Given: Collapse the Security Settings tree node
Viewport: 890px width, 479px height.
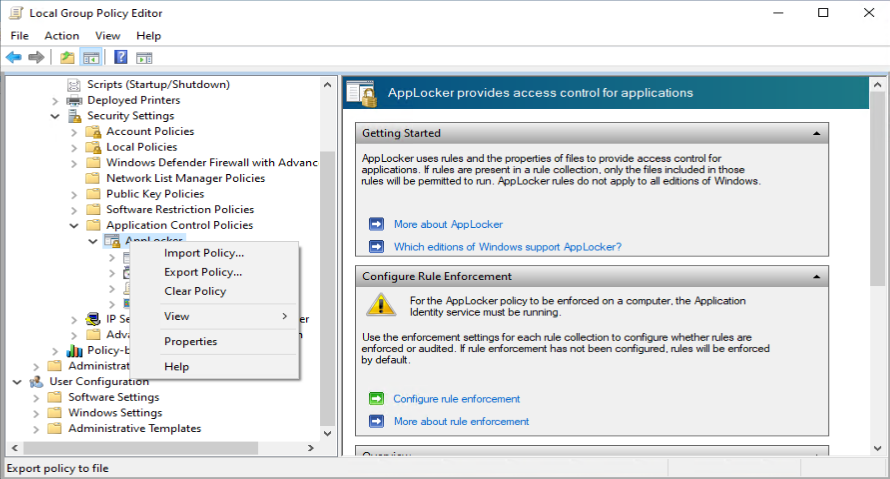Looking at the screenshot, I should click(54, 116).
